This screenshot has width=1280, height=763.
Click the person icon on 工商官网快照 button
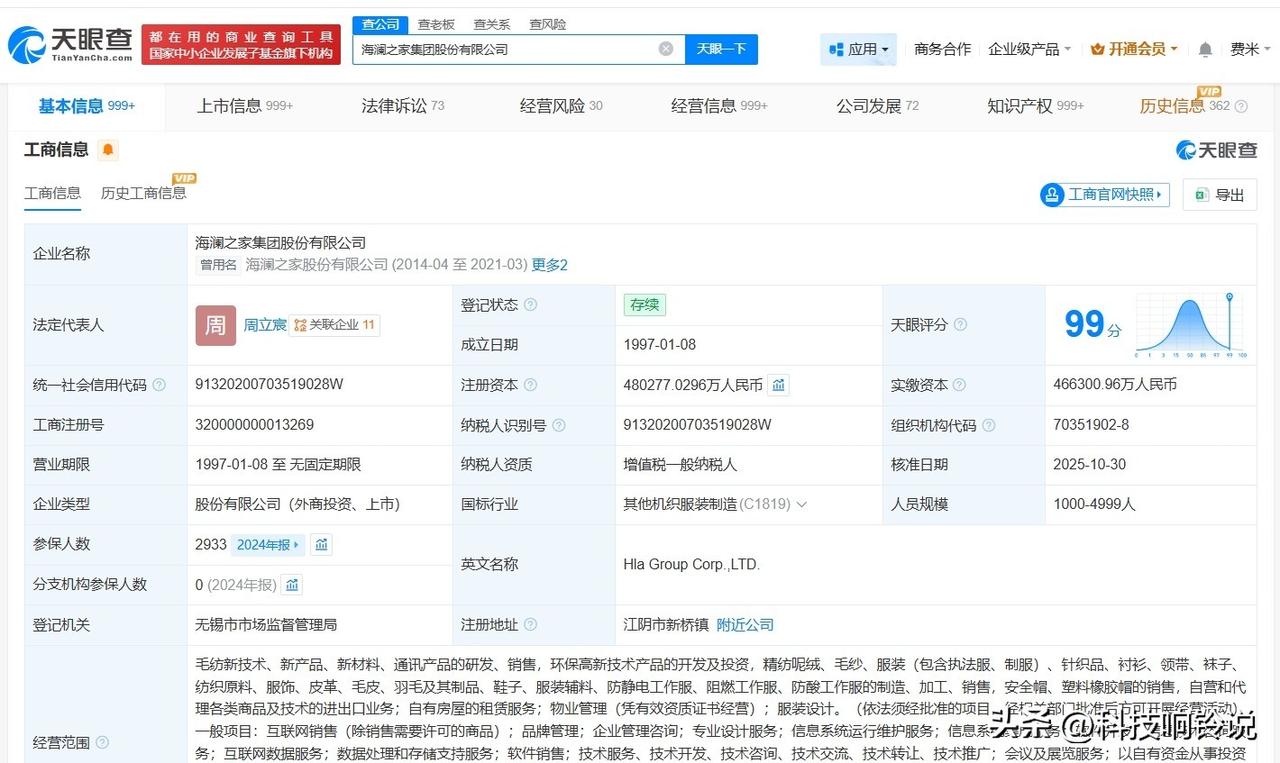(x=1052, y=195)
